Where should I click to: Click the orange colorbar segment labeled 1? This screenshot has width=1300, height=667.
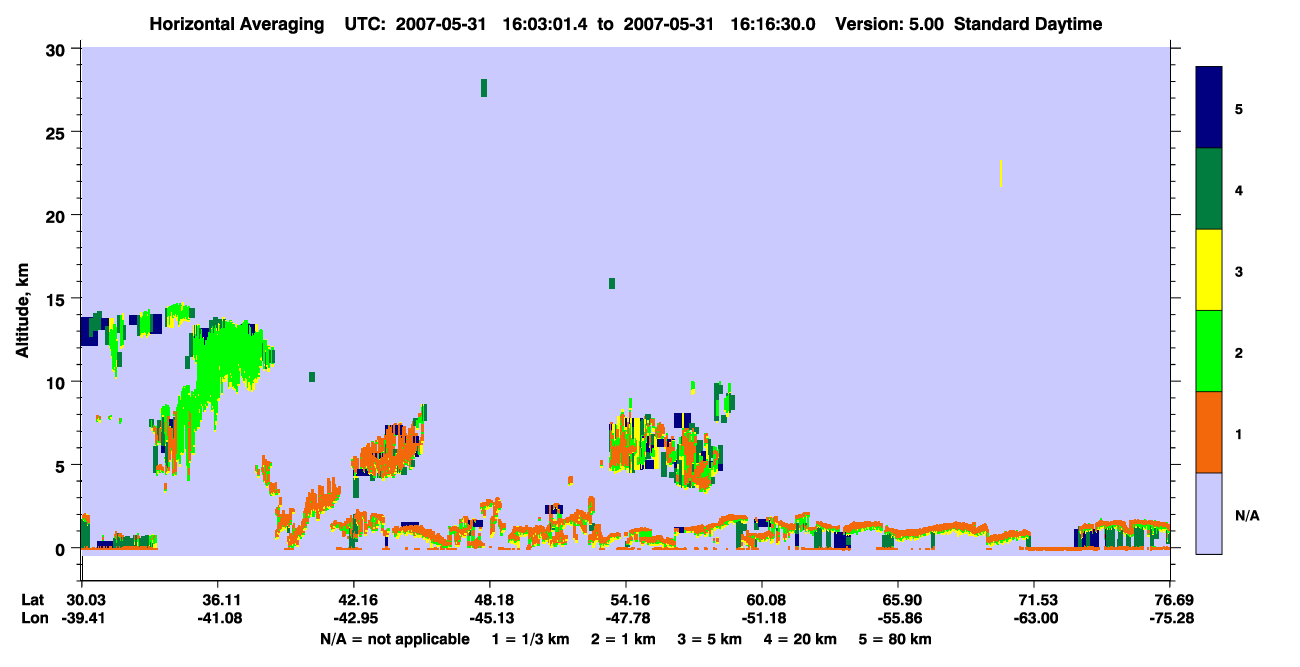click(x=1209, y=432)
